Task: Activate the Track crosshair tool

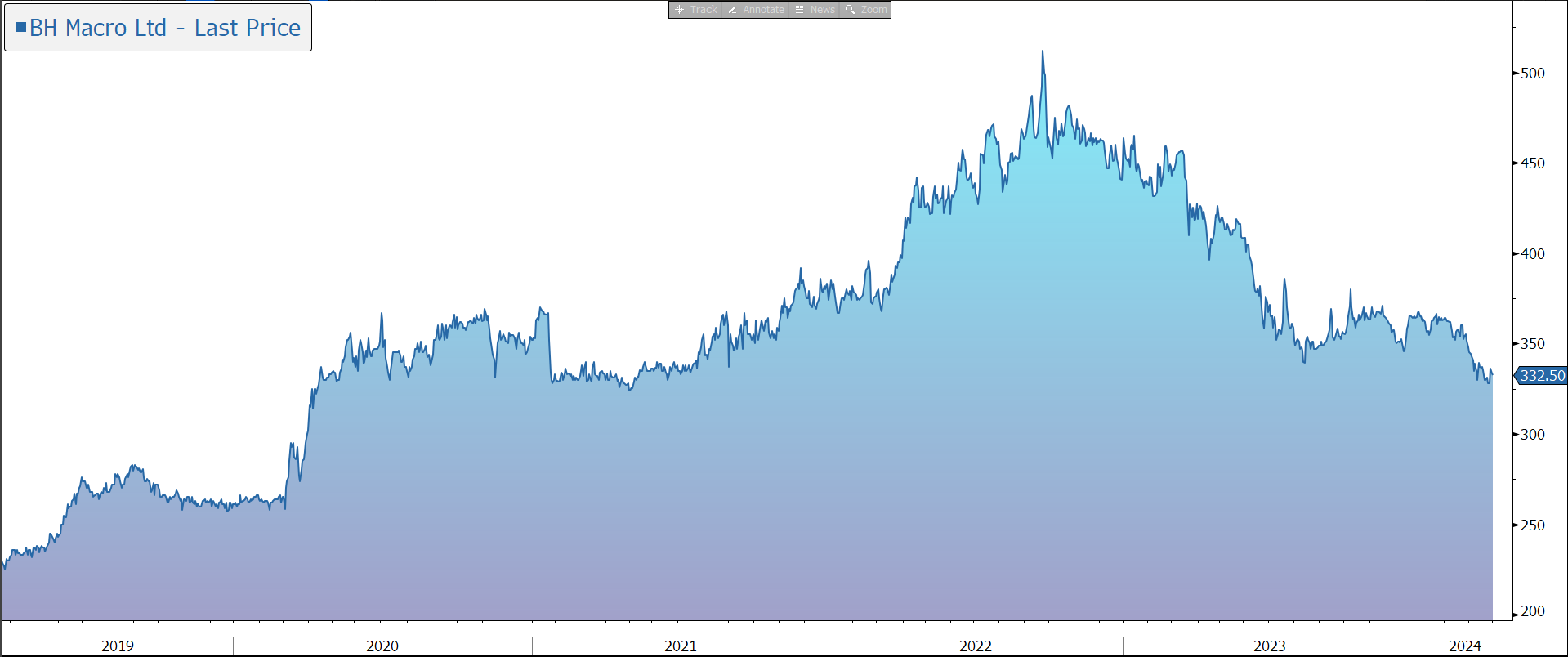Action: click(x=695, y=10)
